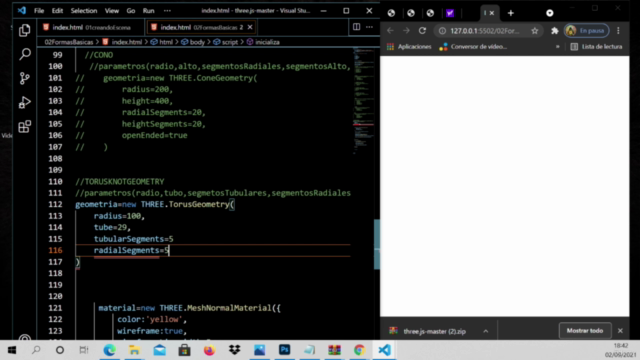Place cursor on line 112 geometria TorusGeometry
This screenshot has width=640, height=360.
155,204
